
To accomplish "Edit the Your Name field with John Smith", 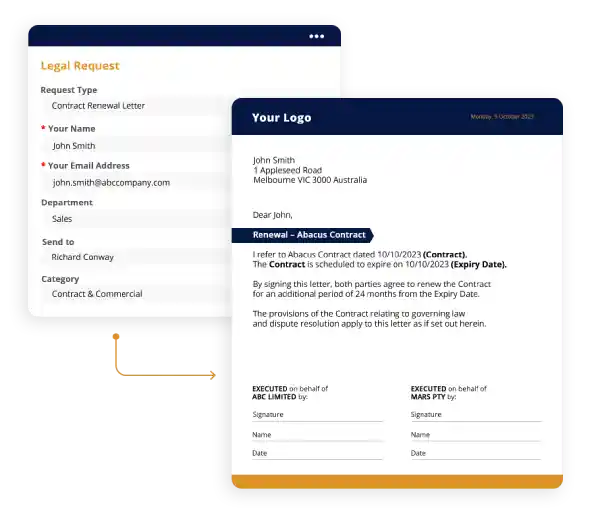I will coord(136,145).
